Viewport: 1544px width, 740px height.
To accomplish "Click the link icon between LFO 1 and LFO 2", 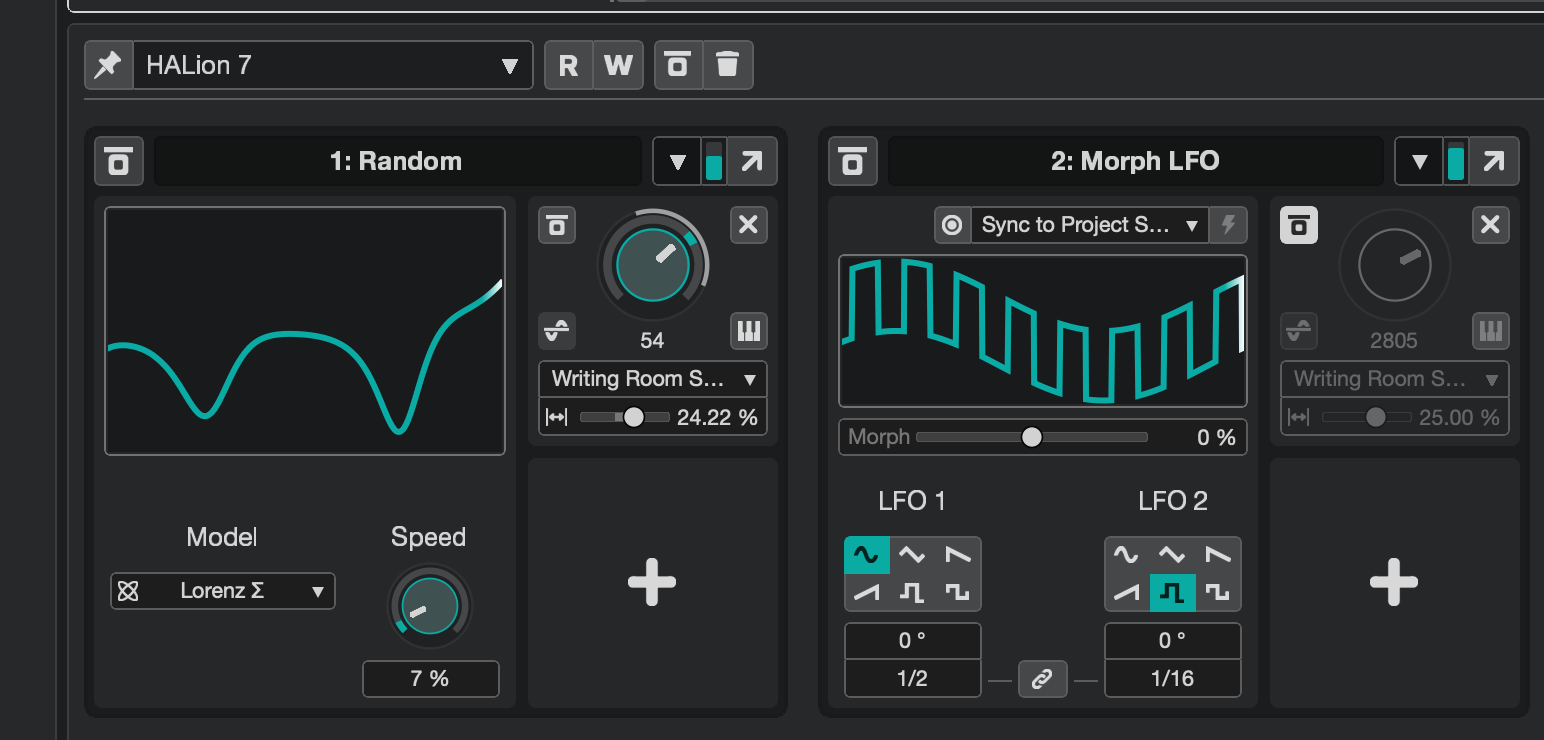I will click(x=1042, y=679).
